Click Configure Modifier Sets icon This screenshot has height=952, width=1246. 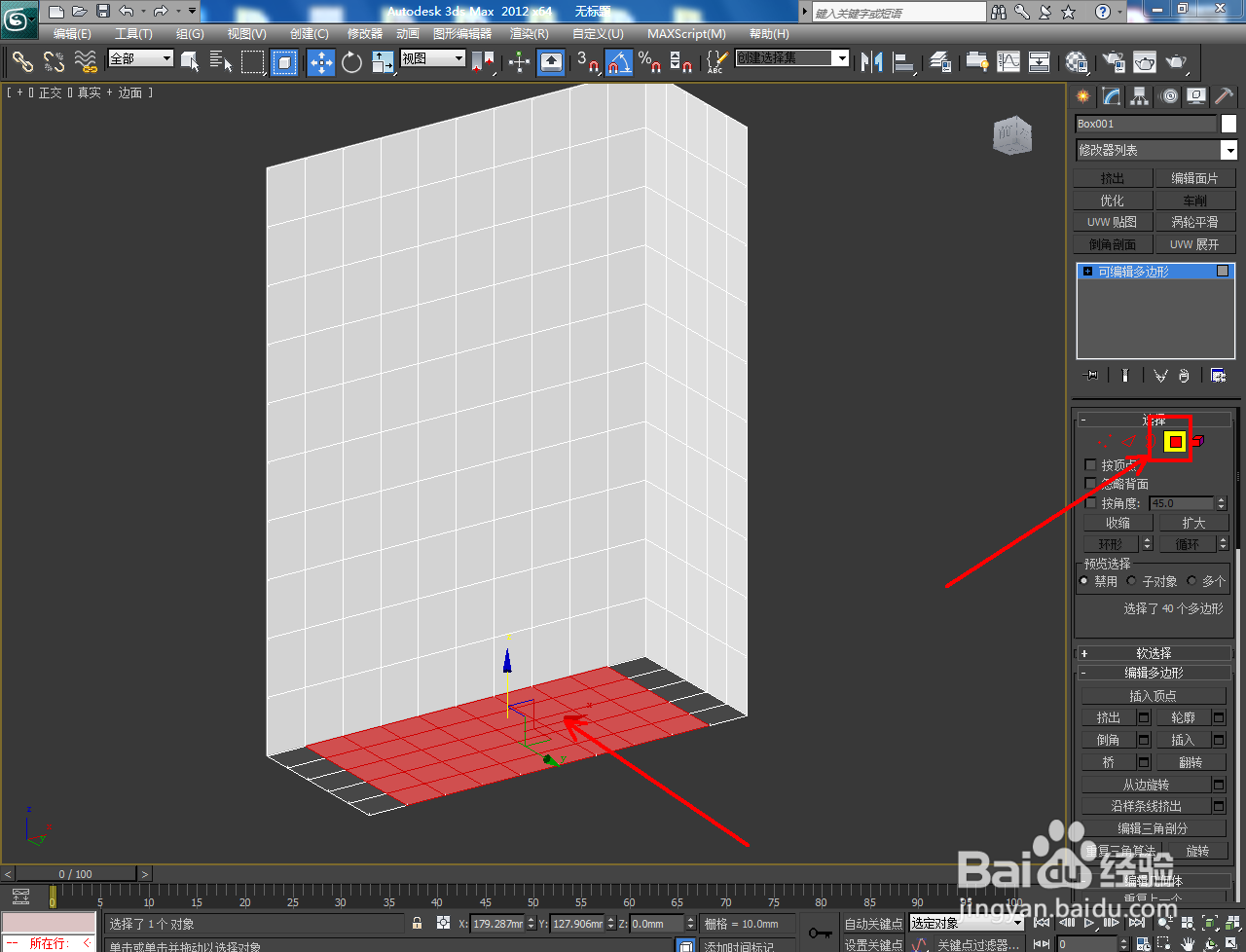point(1218,376)
